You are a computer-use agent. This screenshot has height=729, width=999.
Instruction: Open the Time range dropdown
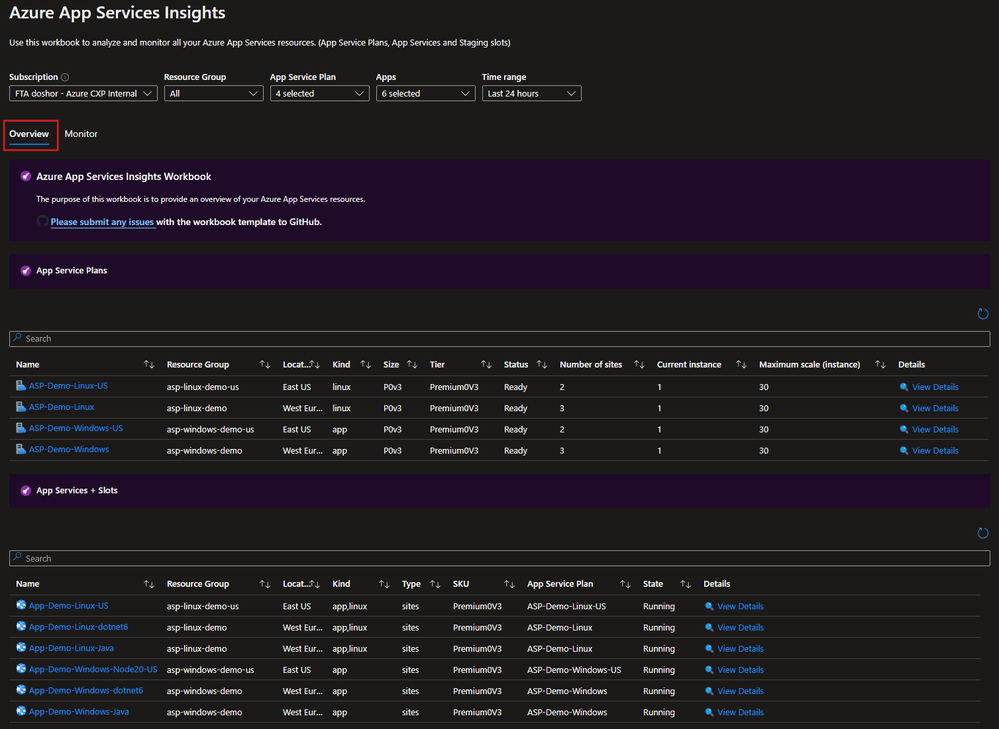coord(531,93)
